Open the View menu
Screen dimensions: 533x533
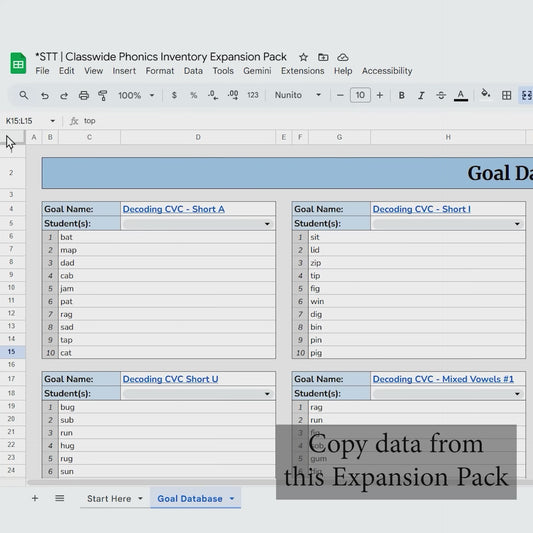(93, 71)
